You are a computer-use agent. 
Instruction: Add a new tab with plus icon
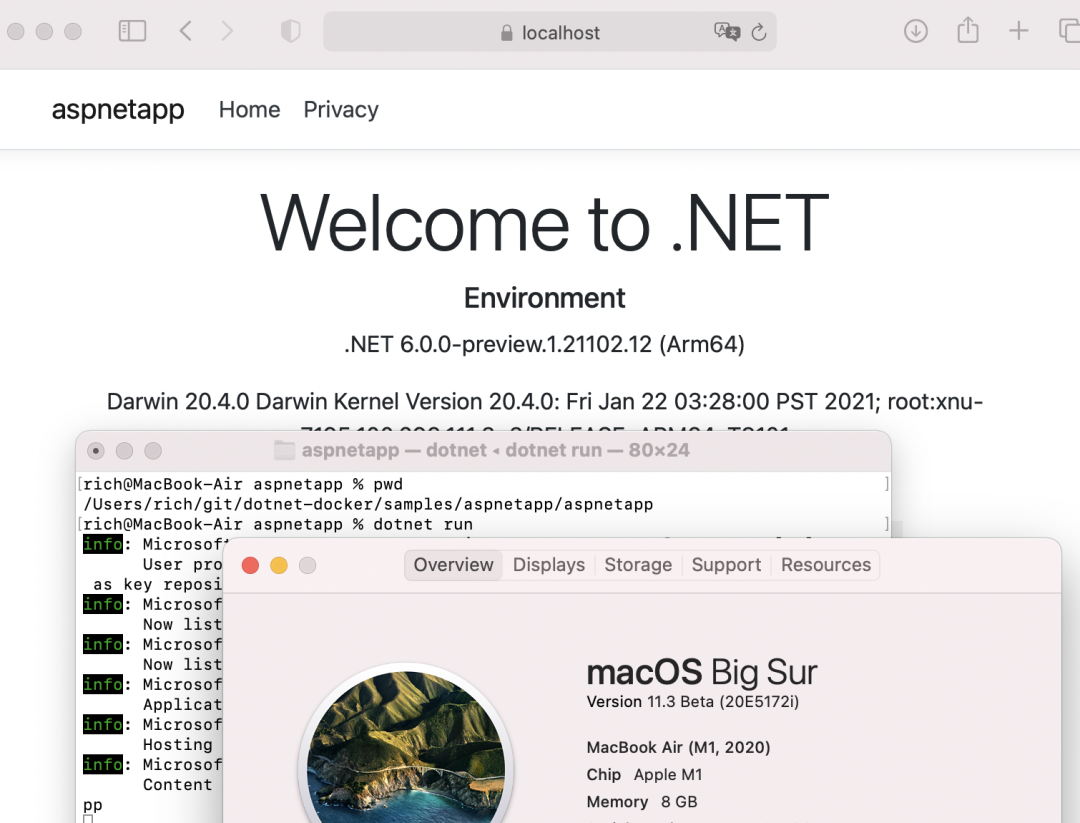click(x=1018, y=31)
